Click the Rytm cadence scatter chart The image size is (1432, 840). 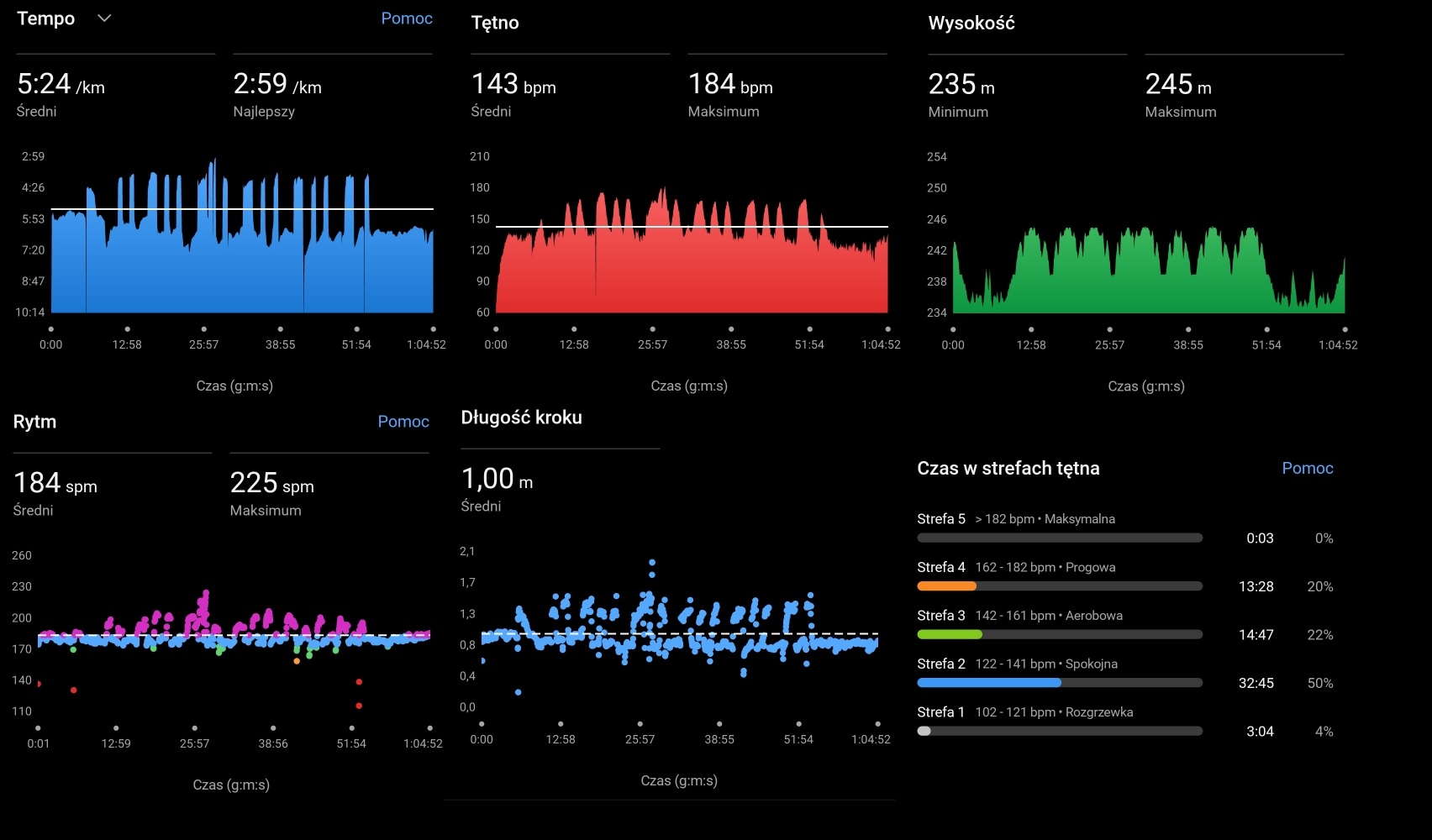tap(234, 638)
